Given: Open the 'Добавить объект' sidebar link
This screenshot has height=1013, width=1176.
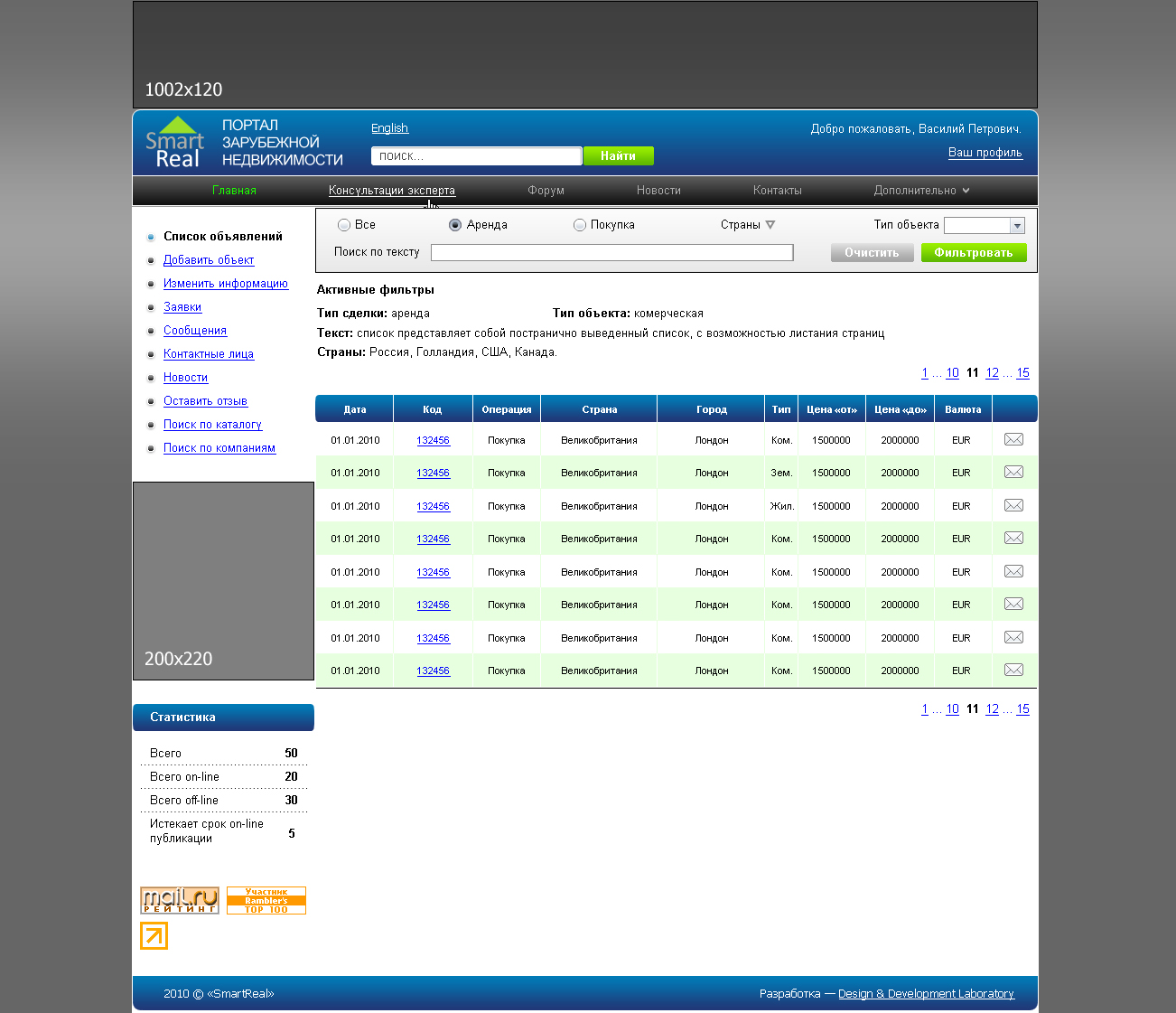Looking at the screenshot, I should (209, 260).
